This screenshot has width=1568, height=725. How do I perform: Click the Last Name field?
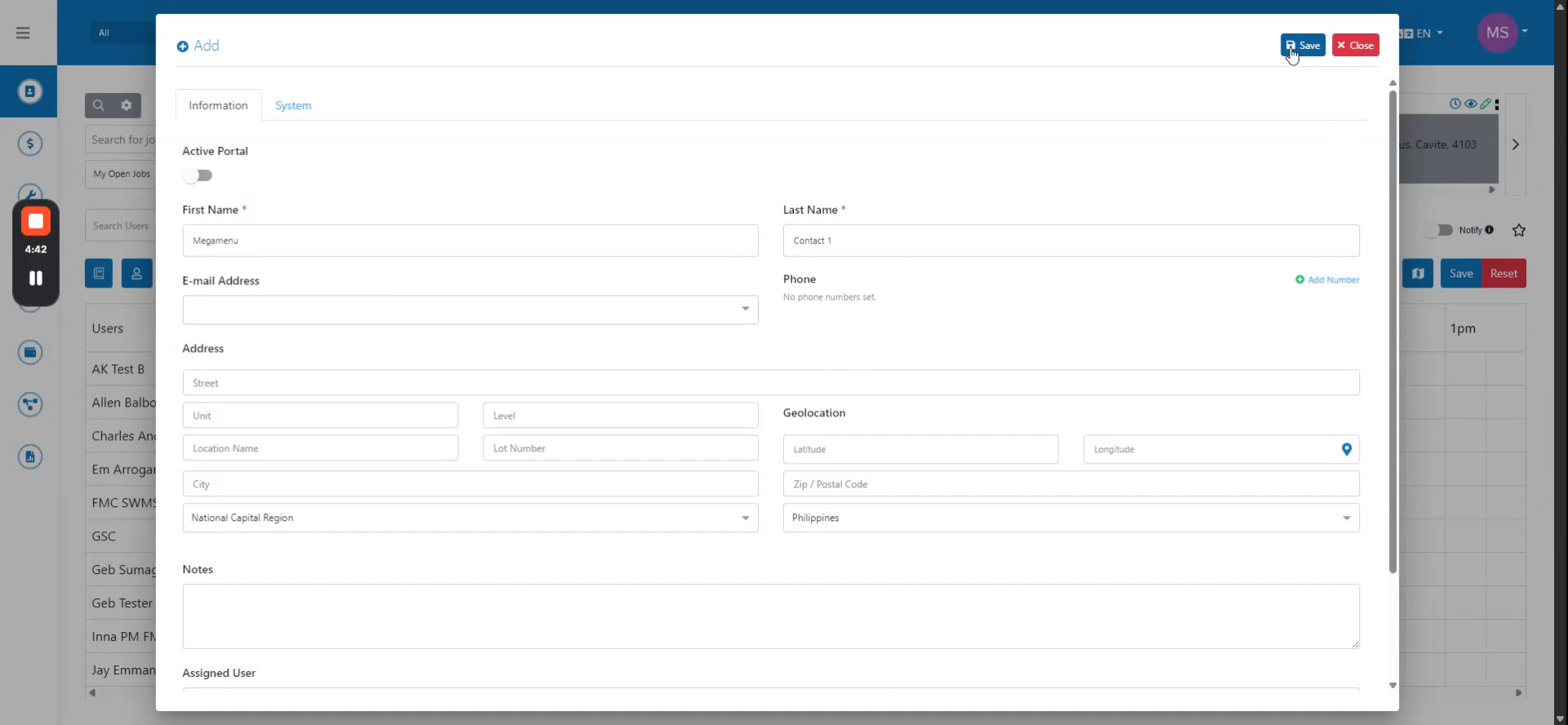1071,241
